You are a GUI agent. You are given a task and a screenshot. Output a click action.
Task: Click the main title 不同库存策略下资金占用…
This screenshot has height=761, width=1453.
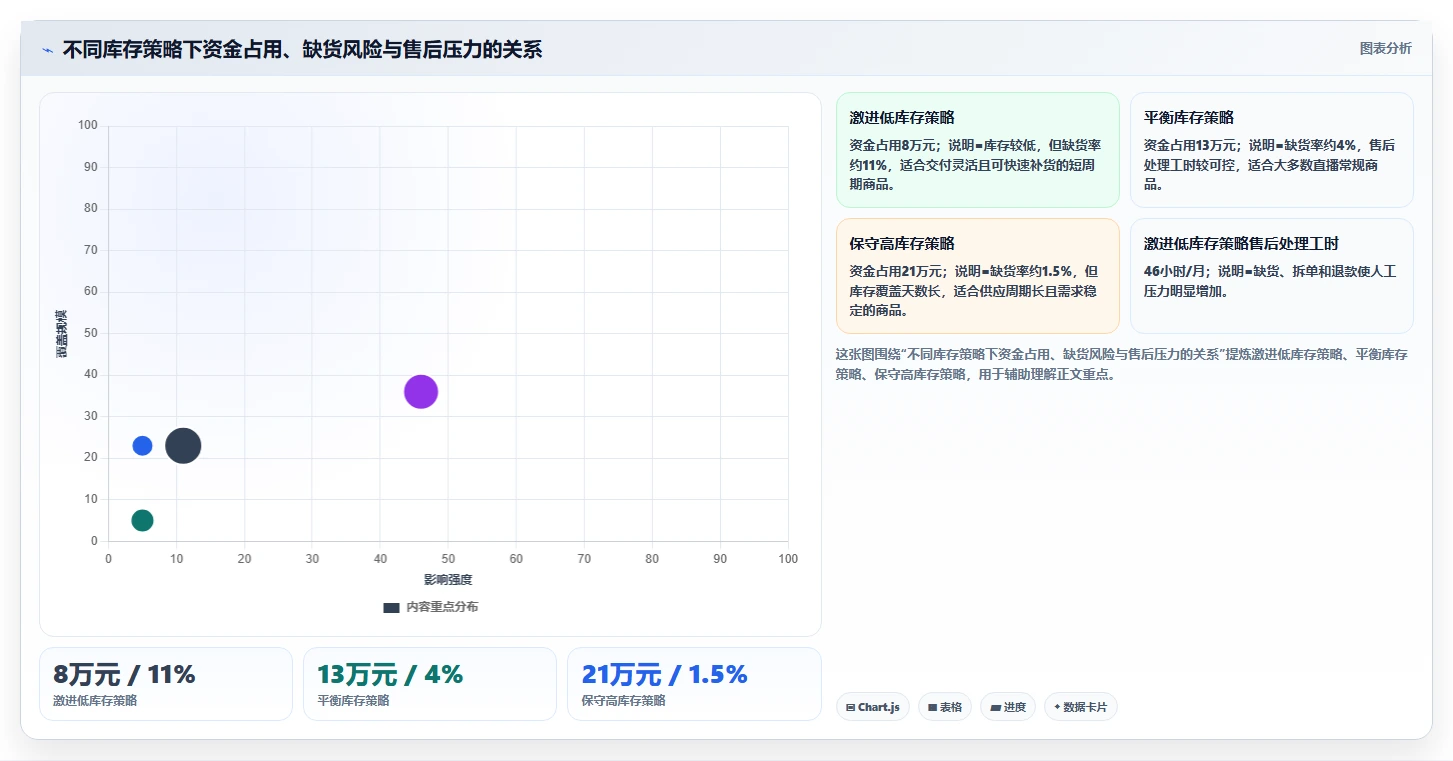click(x=302, y=49)
